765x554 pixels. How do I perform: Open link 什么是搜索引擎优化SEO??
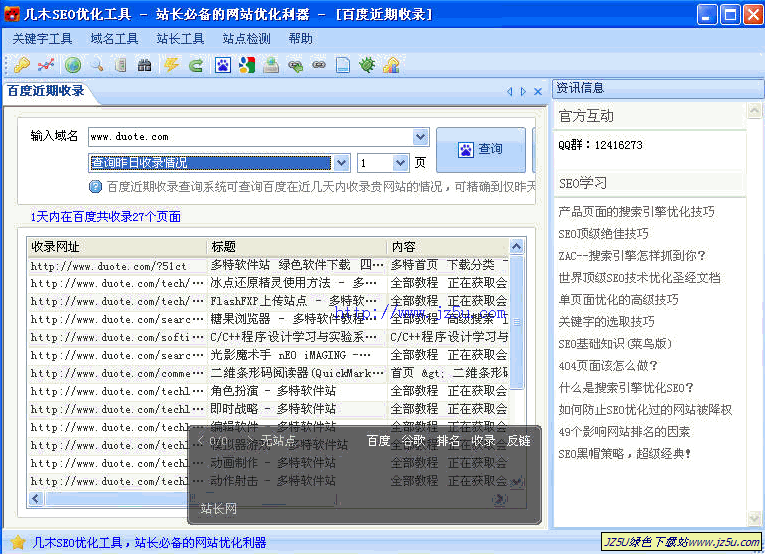coord(626,388)
